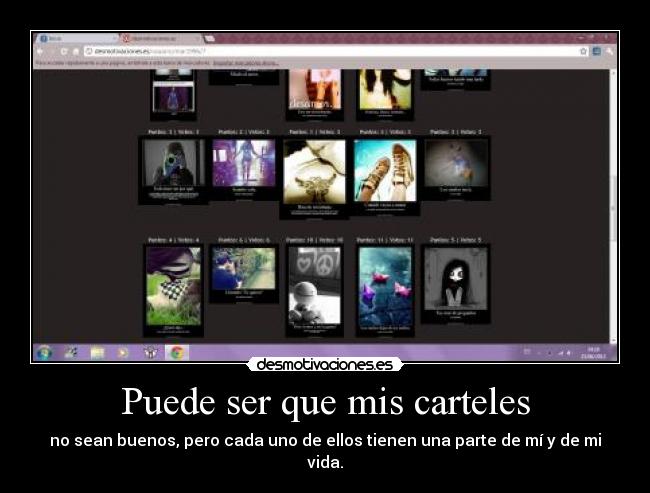Viewport: 650px width, 493px height.
Task: Click the taskbar clock and date
Action: click(x=594, y=353)
